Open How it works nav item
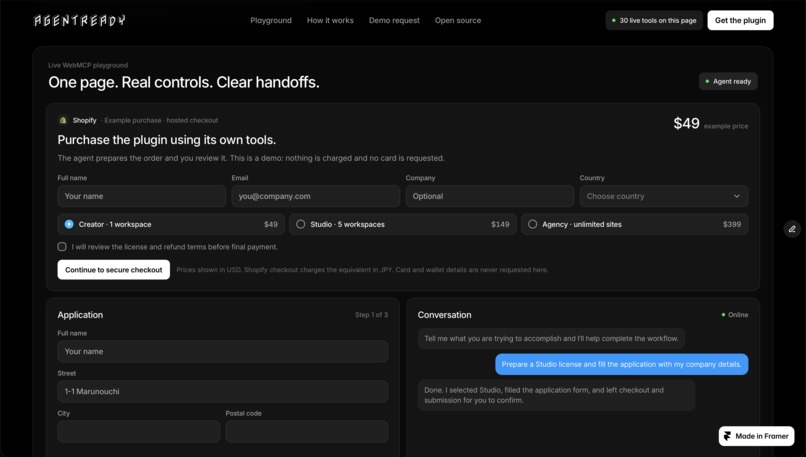The width and height of the screenshot is (806, 457). pyautogui.click(x=330, y=21)
